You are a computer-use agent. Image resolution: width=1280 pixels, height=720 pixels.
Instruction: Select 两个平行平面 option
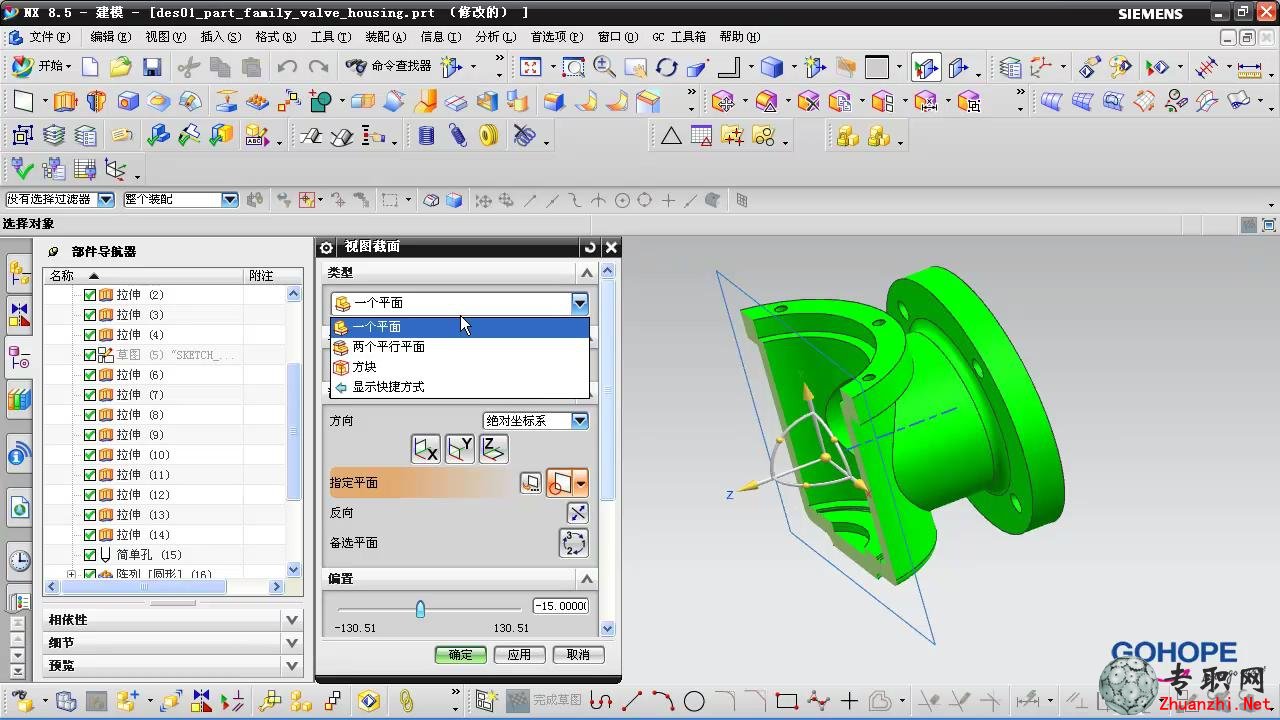tap(460, 347)
